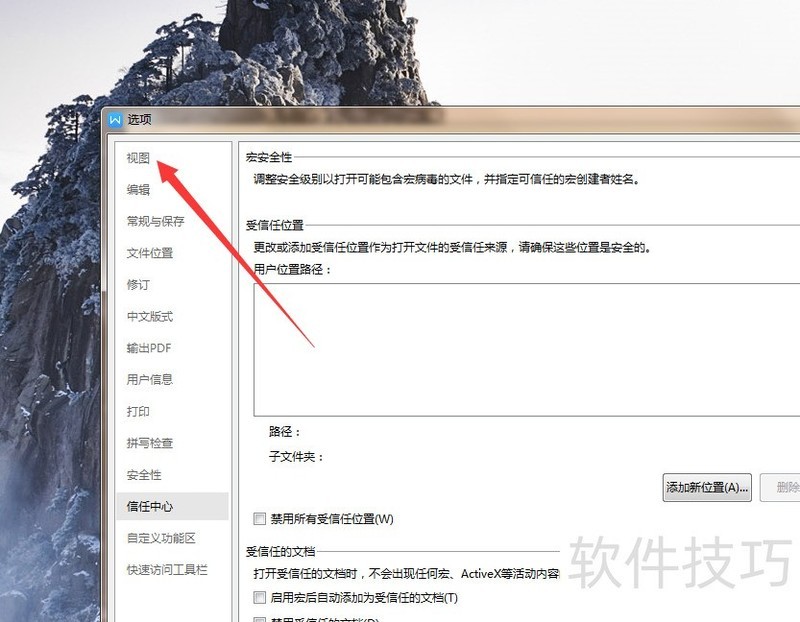Screen dimensions: 800x622
Task: Click the 受信任位置 section heading
Action: click(x=274, y=225)
